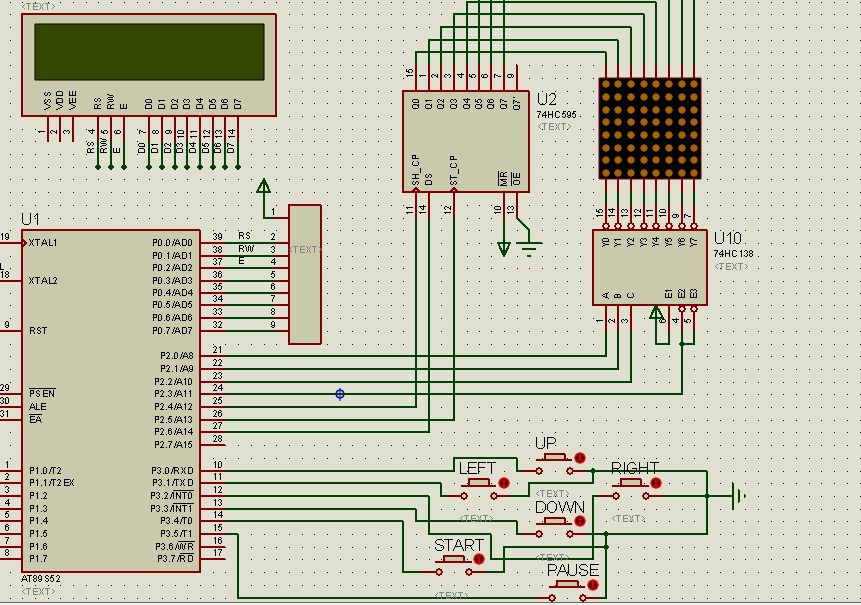Viewport: 861px width, 605px height.
Task: Click the PAUSE push-button switch symbol
Action: tap(568, 591)
